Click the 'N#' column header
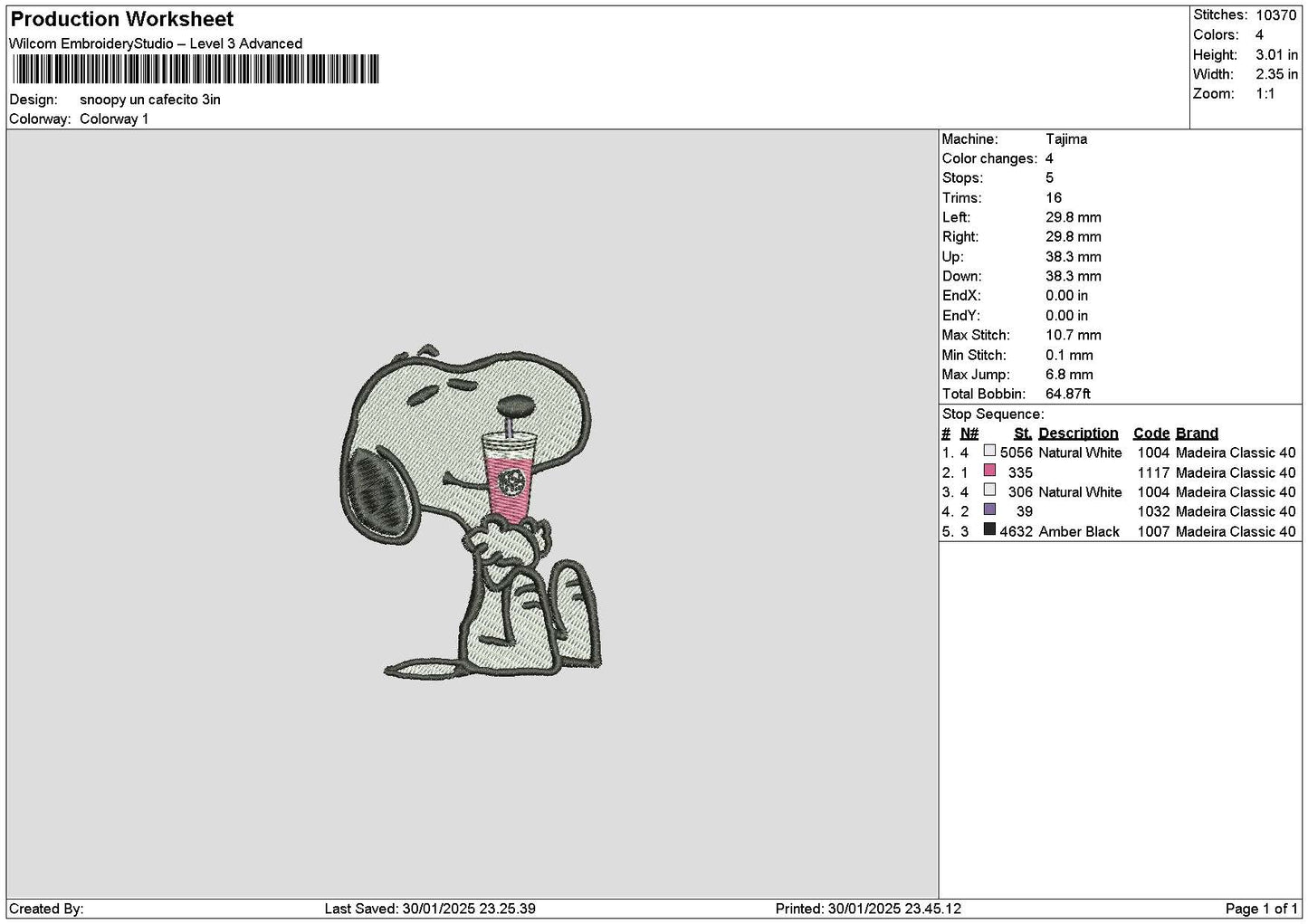Screen dimensions: 1308x924 pyautogui.click(x=969, y=433)
